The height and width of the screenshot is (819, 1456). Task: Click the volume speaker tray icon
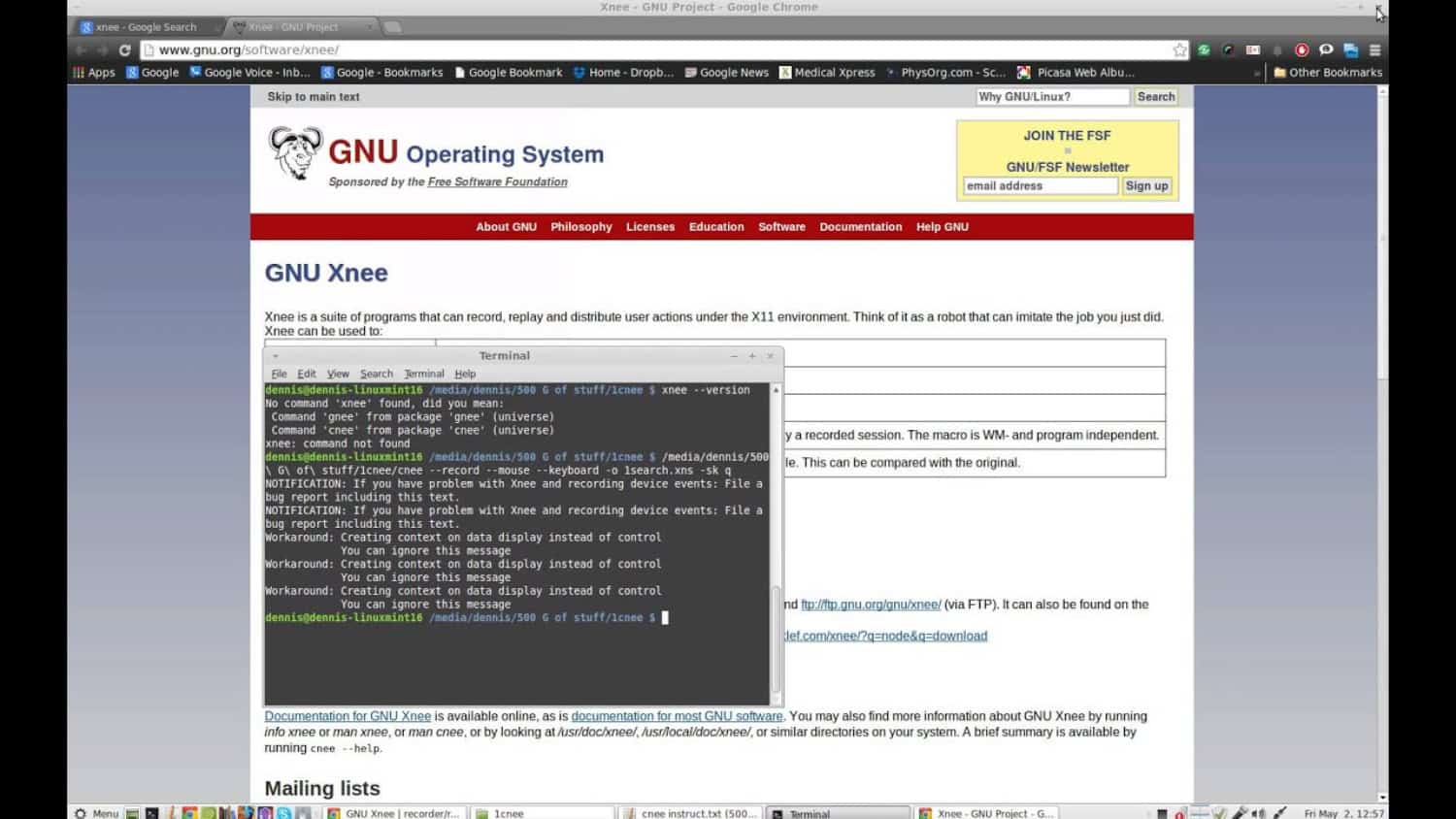1258,813
